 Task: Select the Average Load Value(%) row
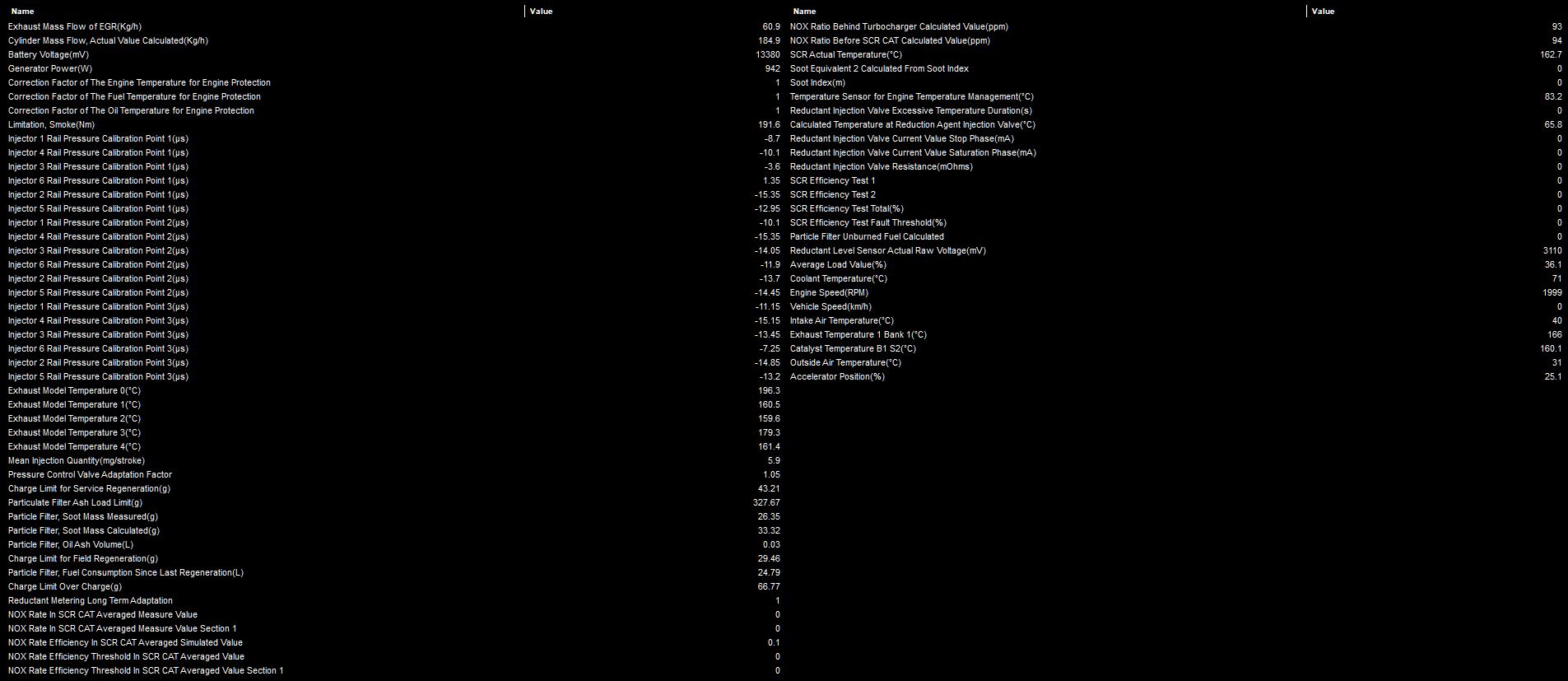(x=1175, y=264)
